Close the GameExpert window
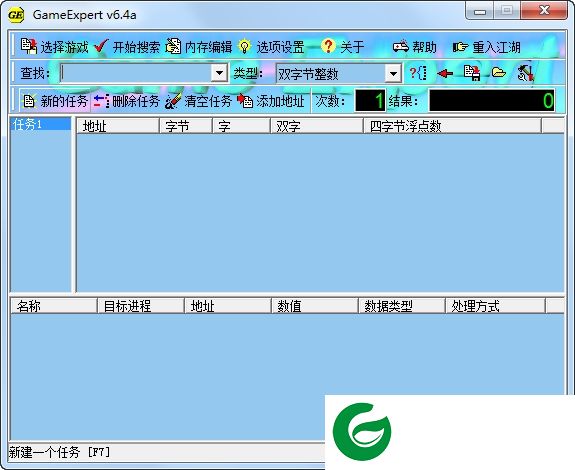 [544, 10]
